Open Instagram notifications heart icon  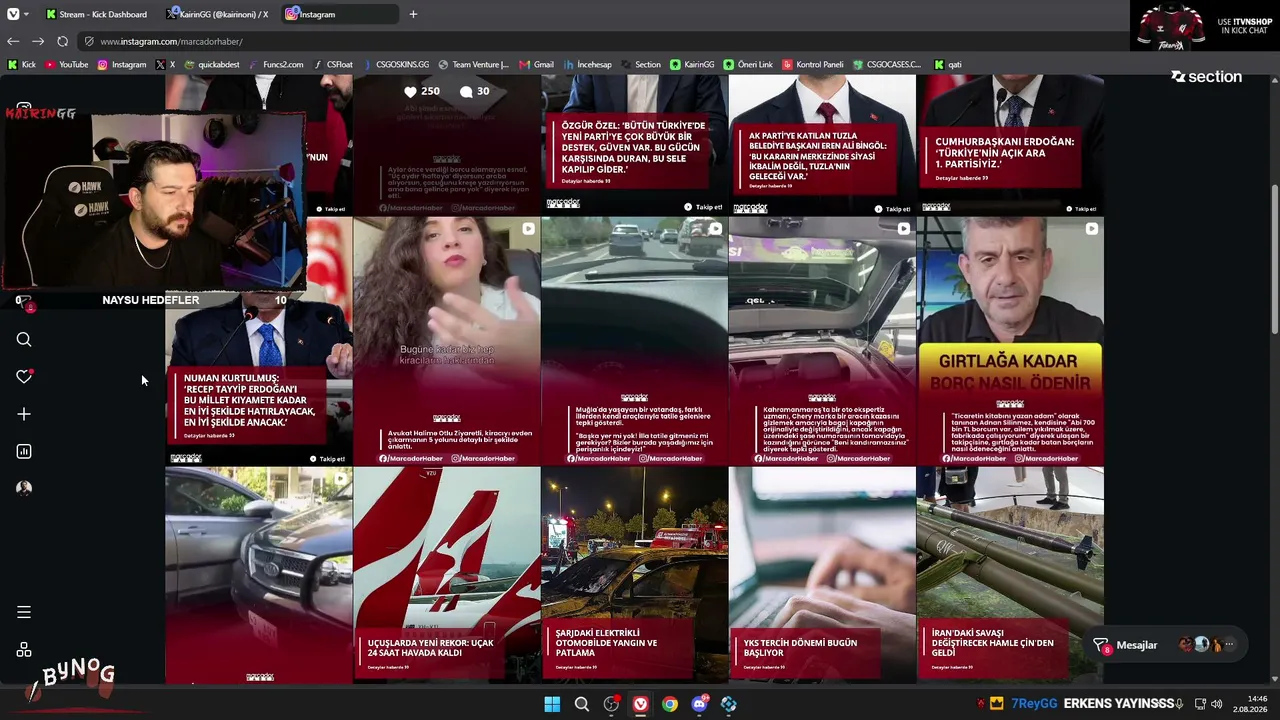coord(24,377)
